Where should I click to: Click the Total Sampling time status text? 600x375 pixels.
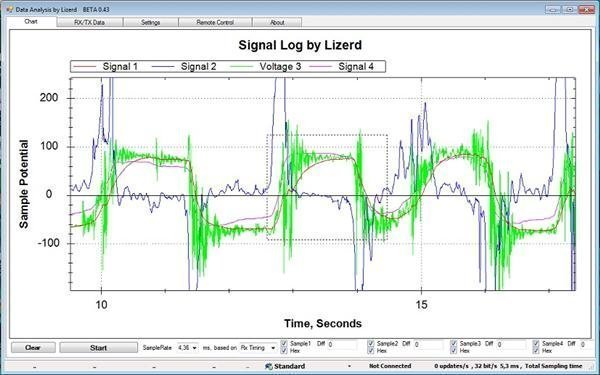[553, 366]
